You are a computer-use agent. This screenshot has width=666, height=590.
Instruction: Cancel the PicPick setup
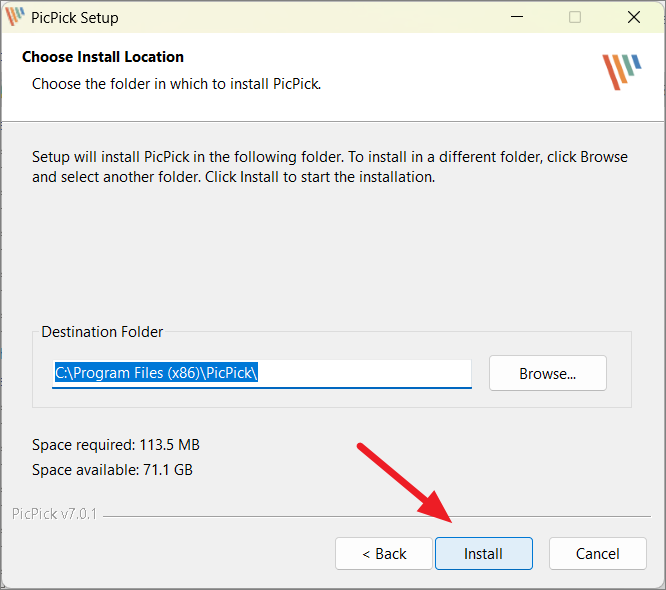(x=598, y=553)
